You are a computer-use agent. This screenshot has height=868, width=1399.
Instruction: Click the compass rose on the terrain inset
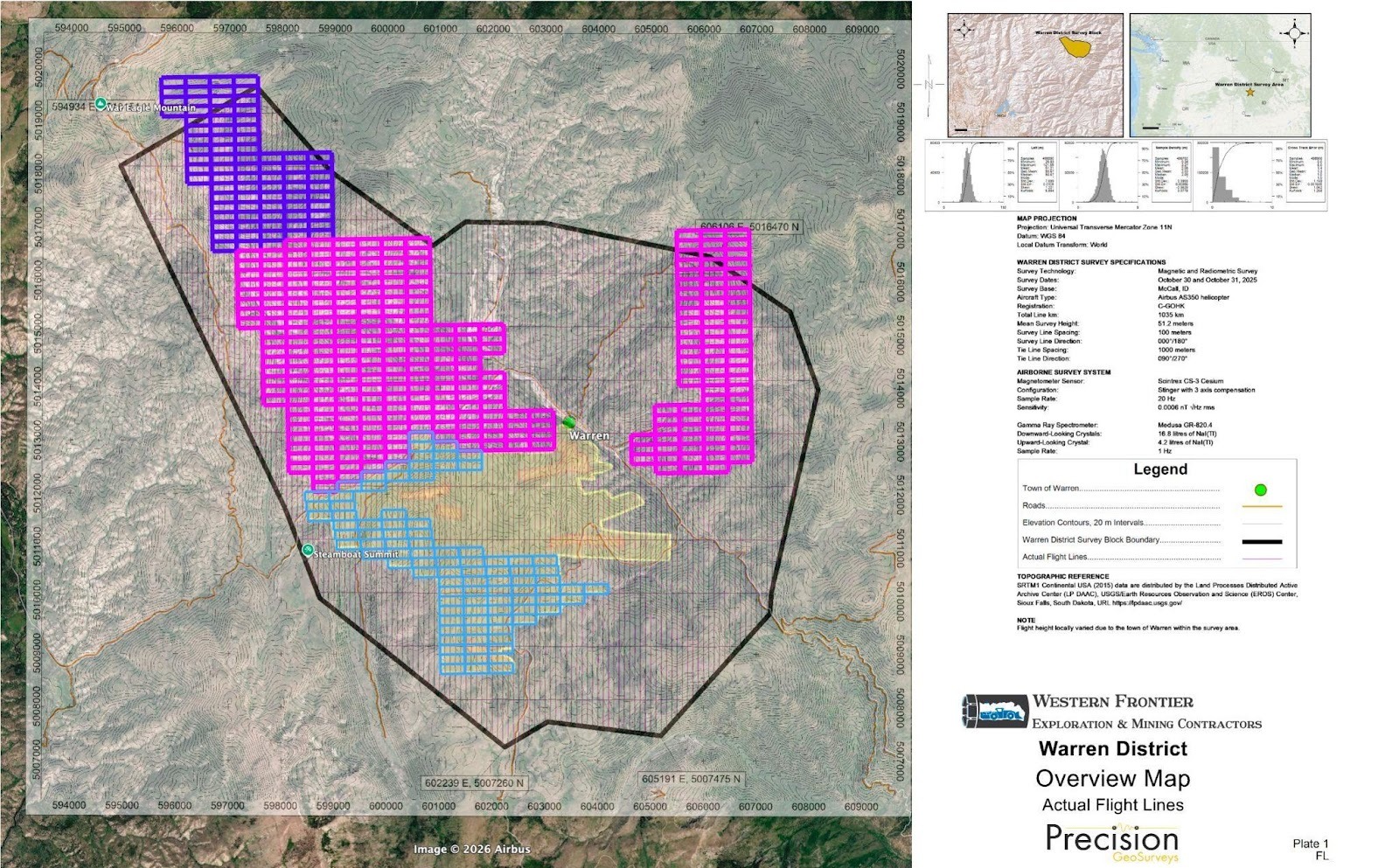[x=964, y=30]
